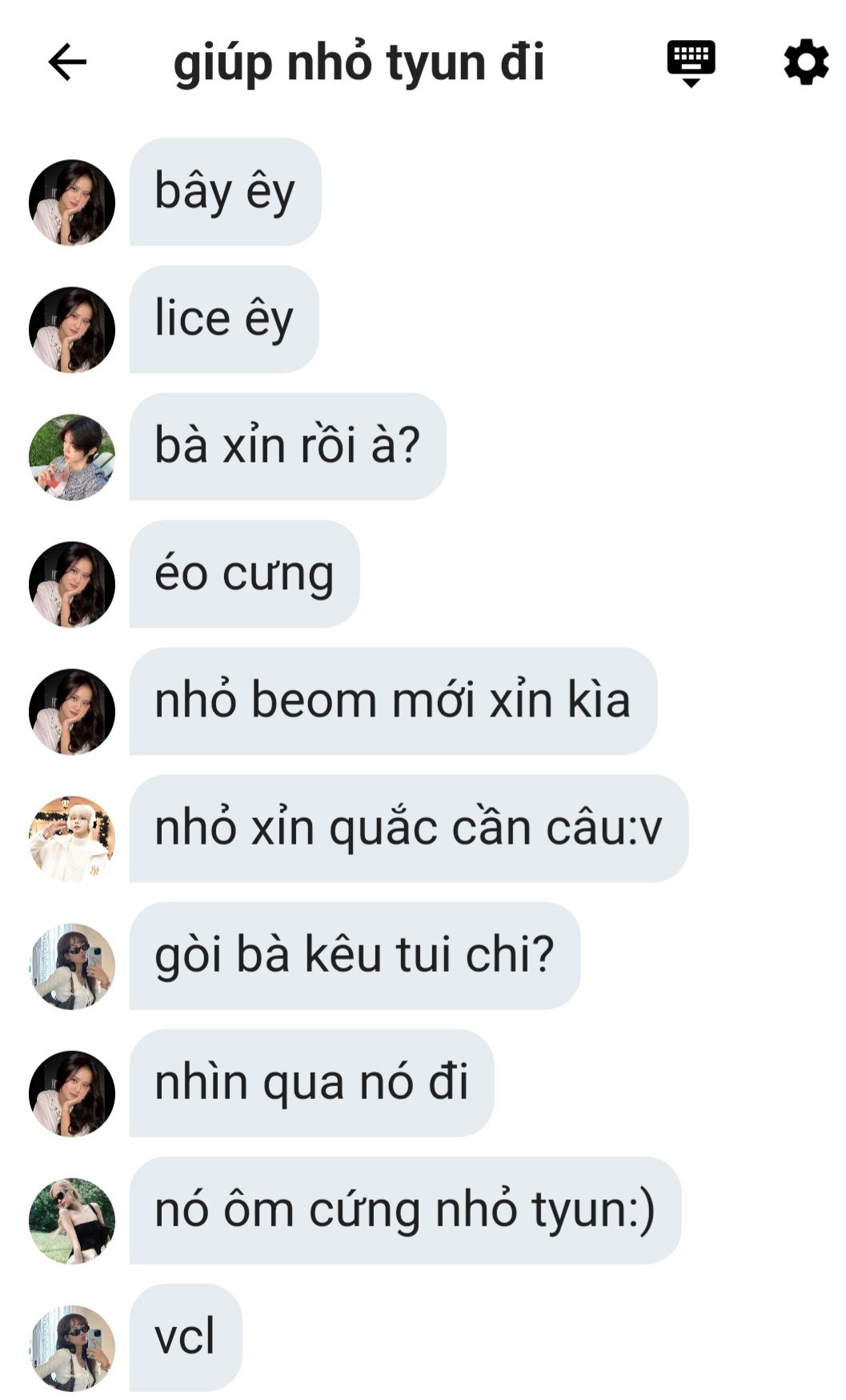Tap avatar beside 'bà xỉn rồi à?'
The image size is (846, 1400).
[x=72, y=457]
